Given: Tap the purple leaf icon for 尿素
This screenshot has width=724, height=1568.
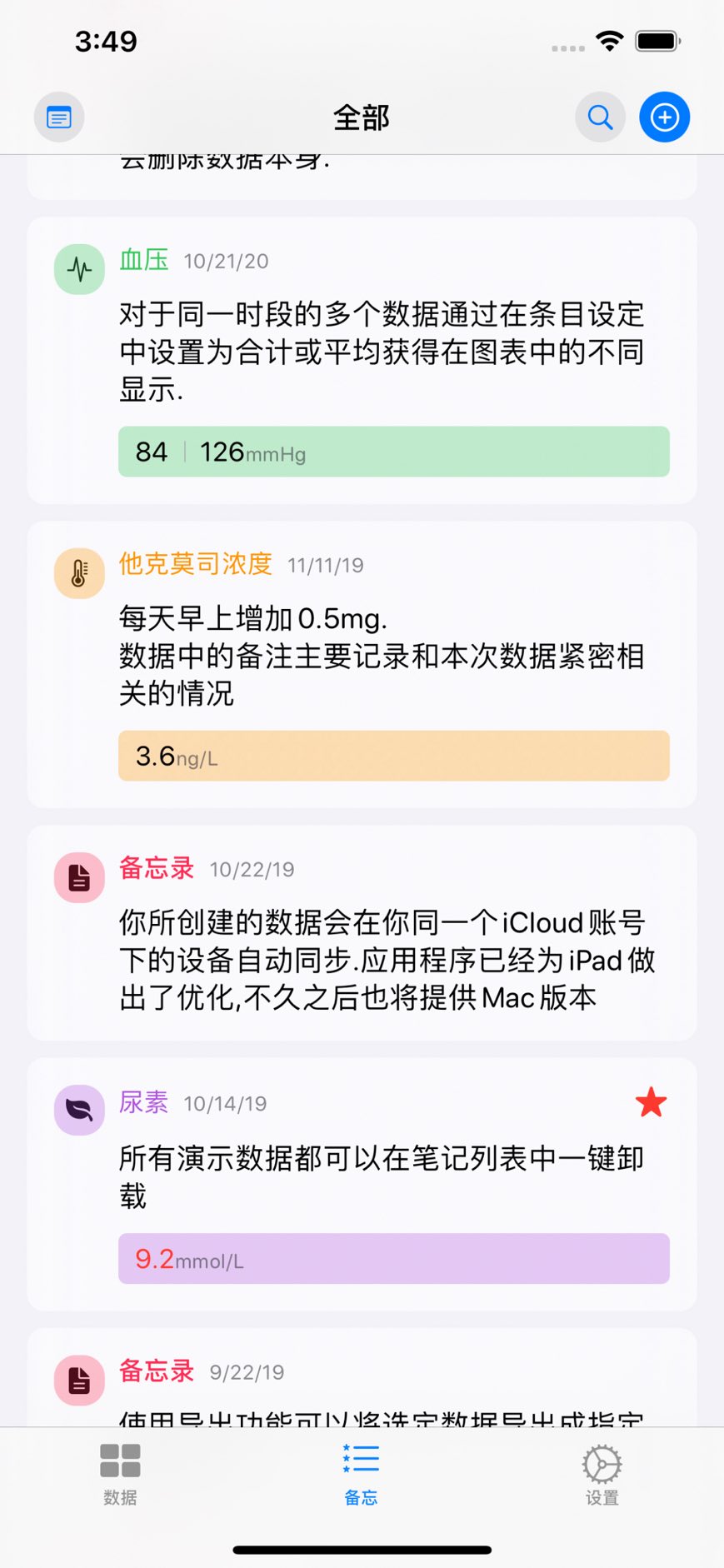Looking at the screenshot, I should (79, 1110).
